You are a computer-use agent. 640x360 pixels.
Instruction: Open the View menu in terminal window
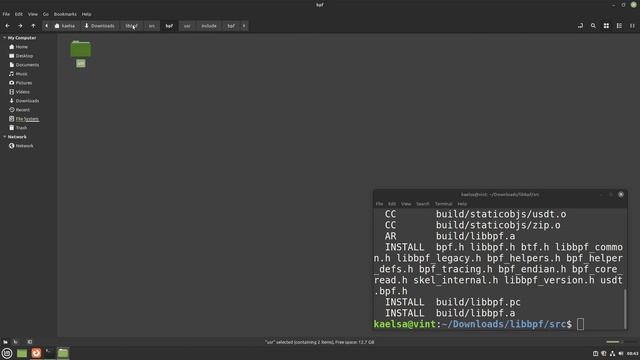[x=406, y=204]
